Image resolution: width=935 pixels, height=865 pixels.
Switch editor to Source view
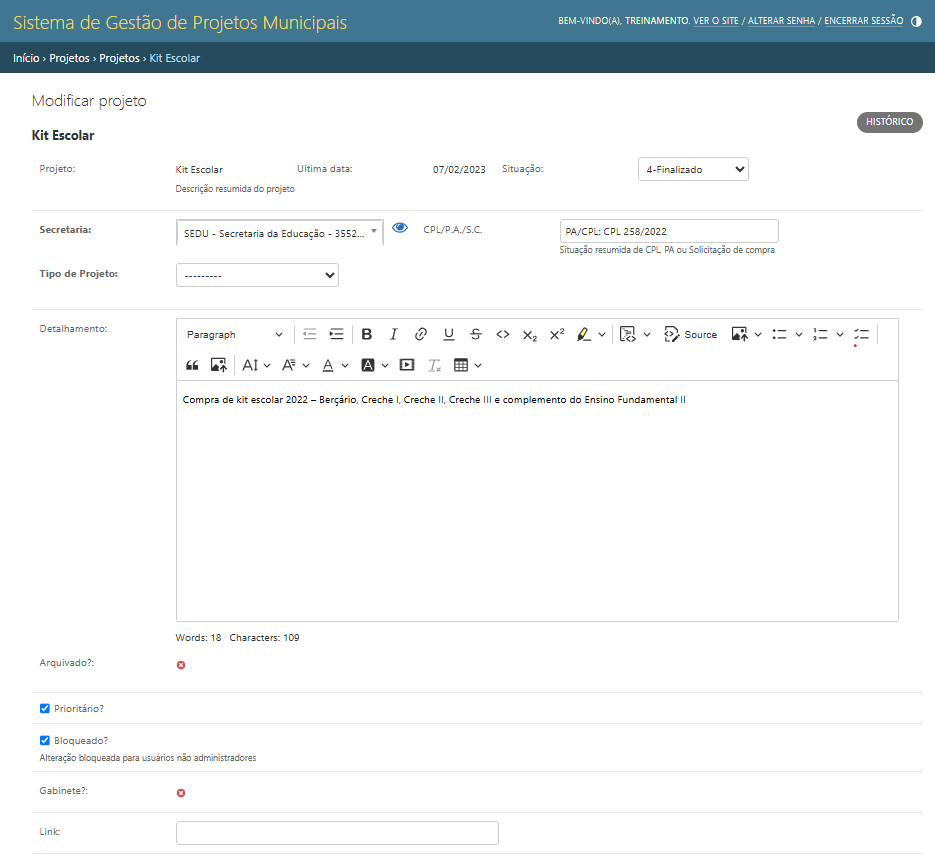691,334
